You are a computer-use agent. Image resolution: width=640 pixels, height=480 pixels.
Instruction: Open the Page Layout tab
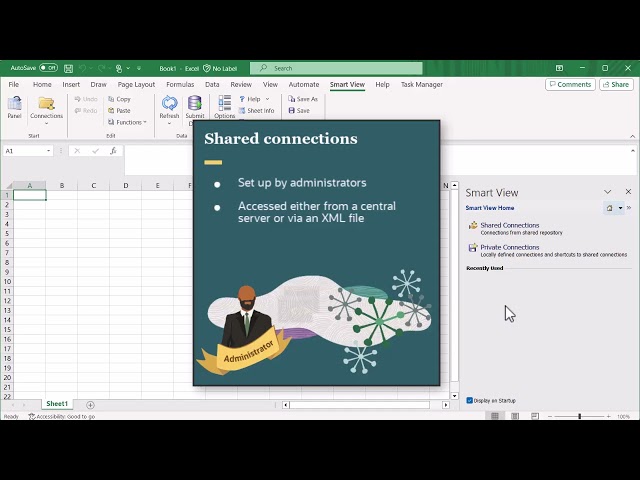[x=136, y=84]
